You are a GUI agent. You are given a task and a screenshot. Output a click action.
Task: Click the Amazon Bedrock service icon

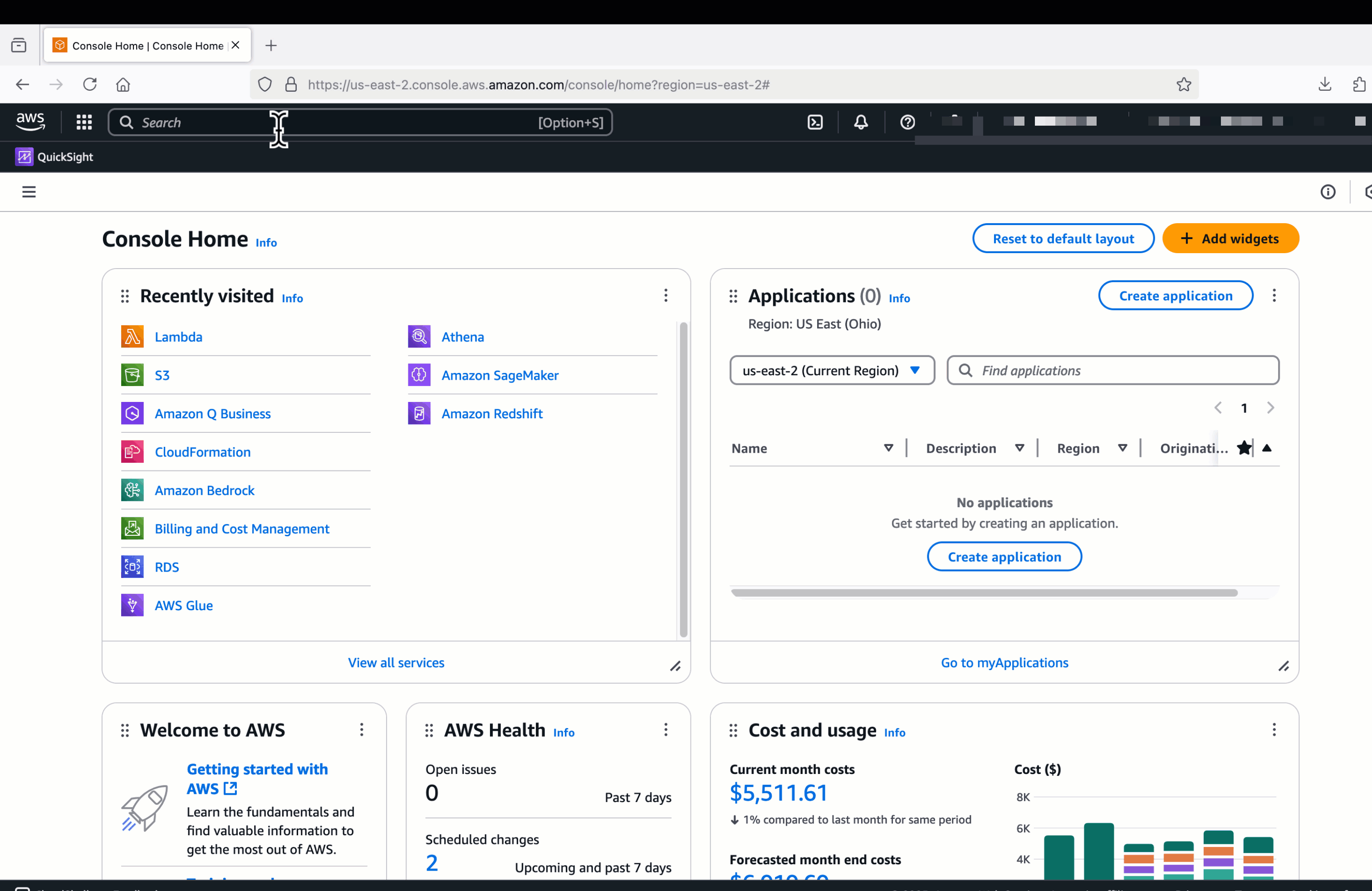click(132, 490)
